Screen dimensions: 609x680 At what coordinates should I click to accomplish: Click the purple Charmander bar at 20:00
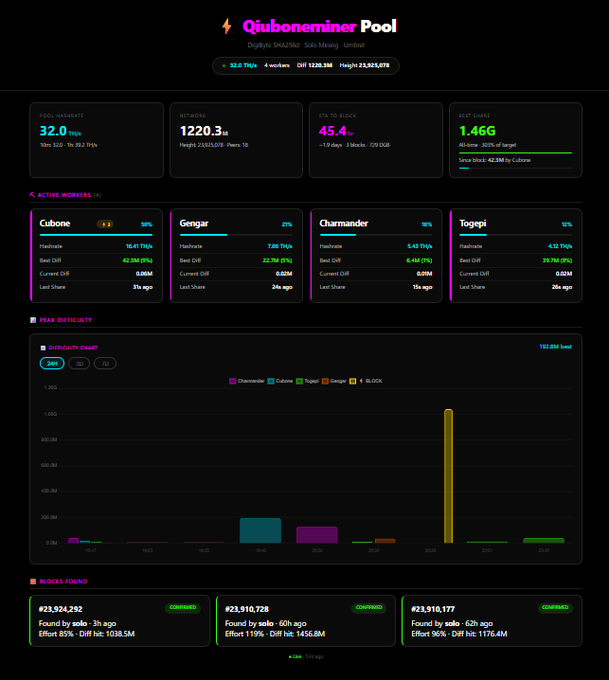tap(317, 535)
